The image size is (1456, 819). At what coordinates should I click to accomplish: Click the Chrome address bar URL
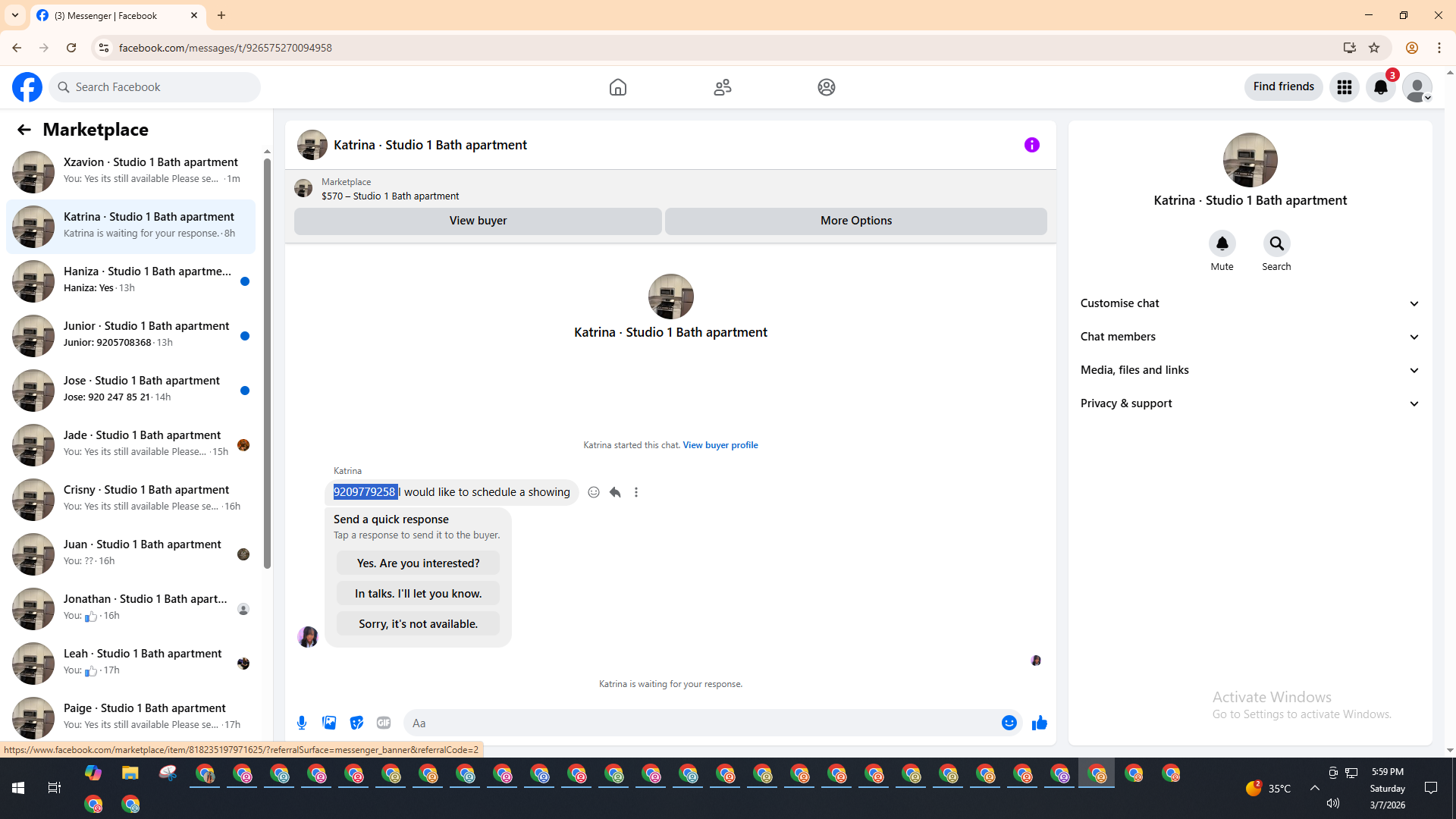(x=225, y=48)
